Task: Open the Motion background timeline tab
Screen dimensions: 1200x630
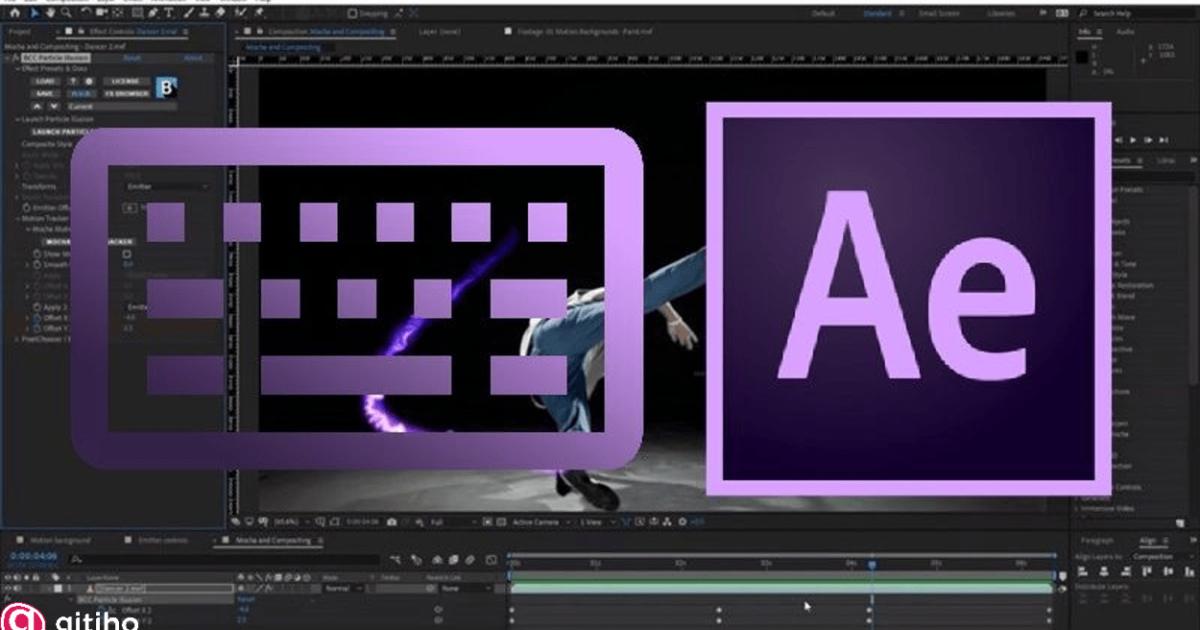Action: pyautogui.click(x=59, y=540)
